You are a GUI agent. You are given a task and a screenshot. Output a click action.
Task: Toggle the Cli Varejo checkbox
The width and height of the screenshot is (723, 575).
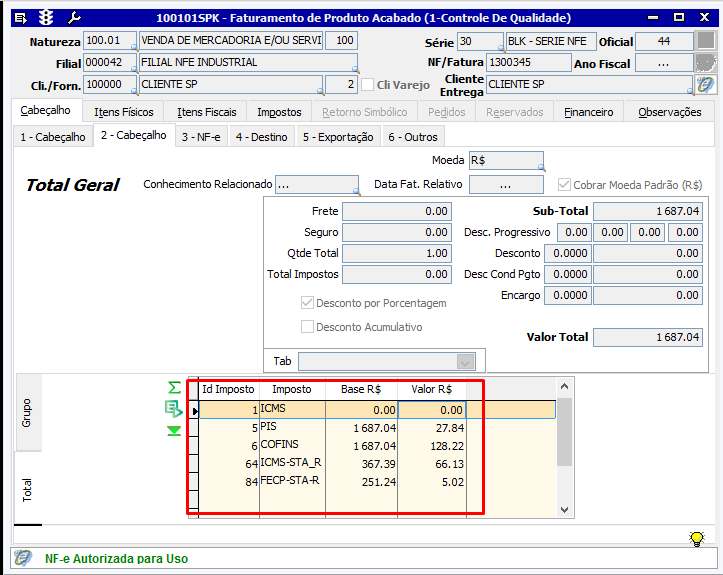point(367,85)
